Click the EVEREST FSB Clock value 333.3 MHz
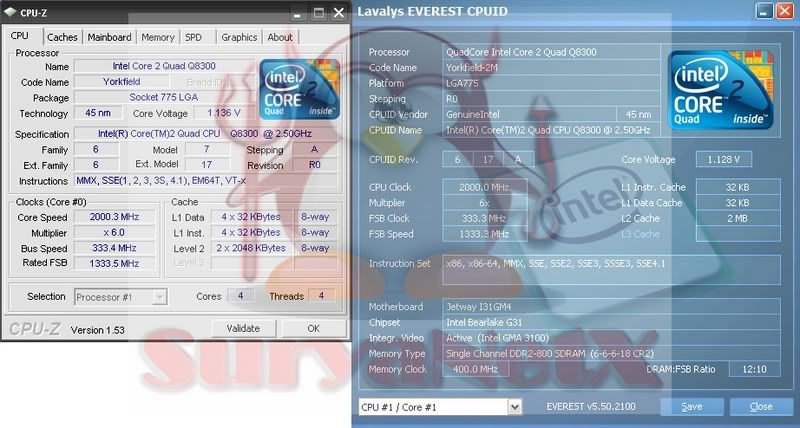 (484, 218)
